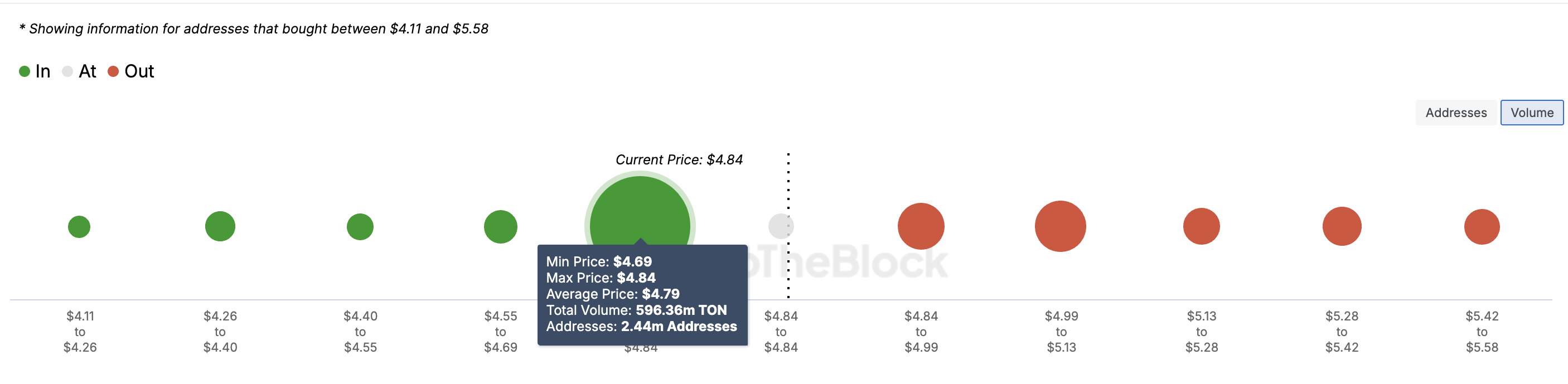Click the $5.42 to $5.58 axis label
The image size is (1568, 384).
coord(1482,332)
